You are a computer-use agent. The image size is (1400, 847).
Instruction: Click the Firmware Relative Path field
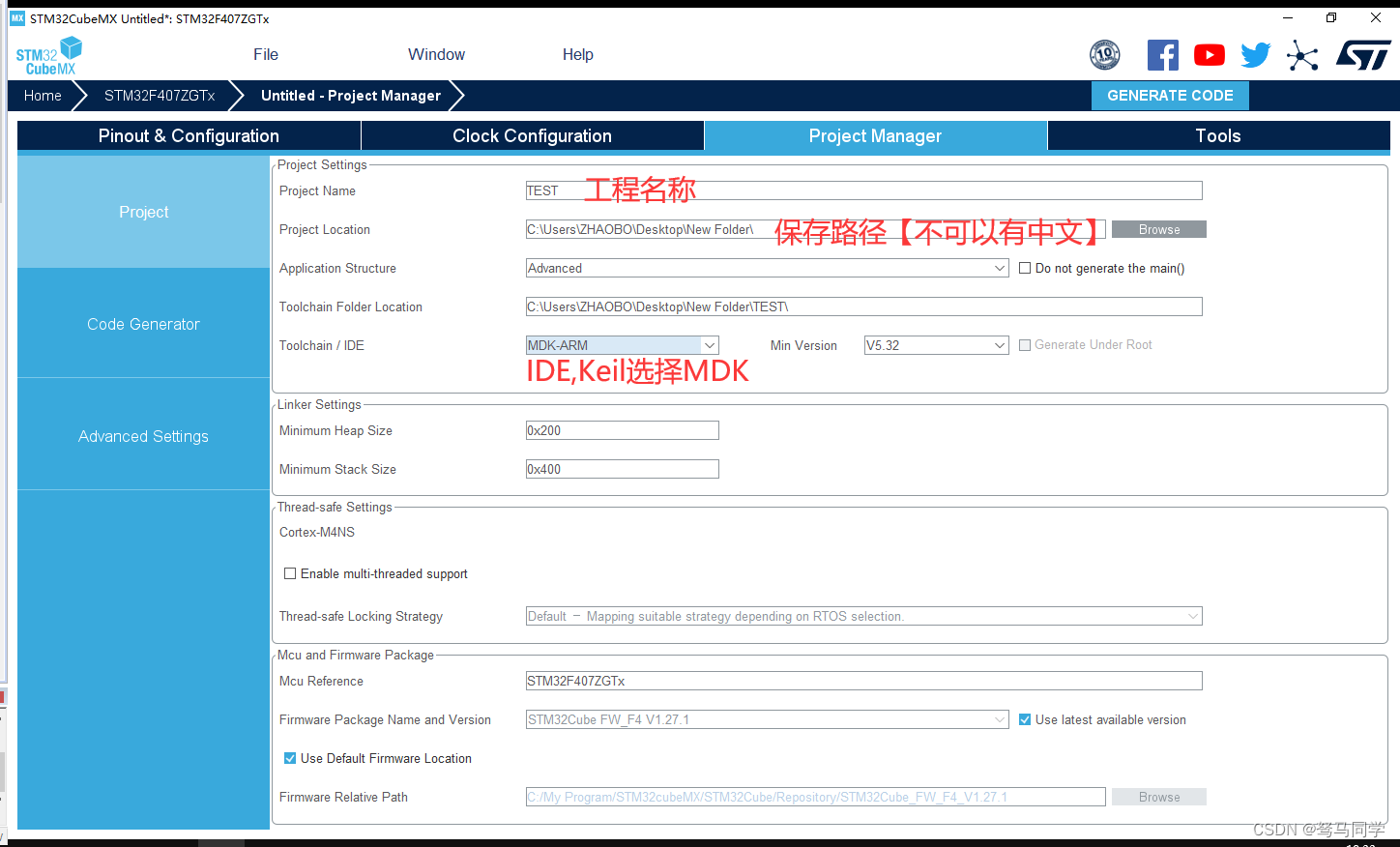coord(816,797)
